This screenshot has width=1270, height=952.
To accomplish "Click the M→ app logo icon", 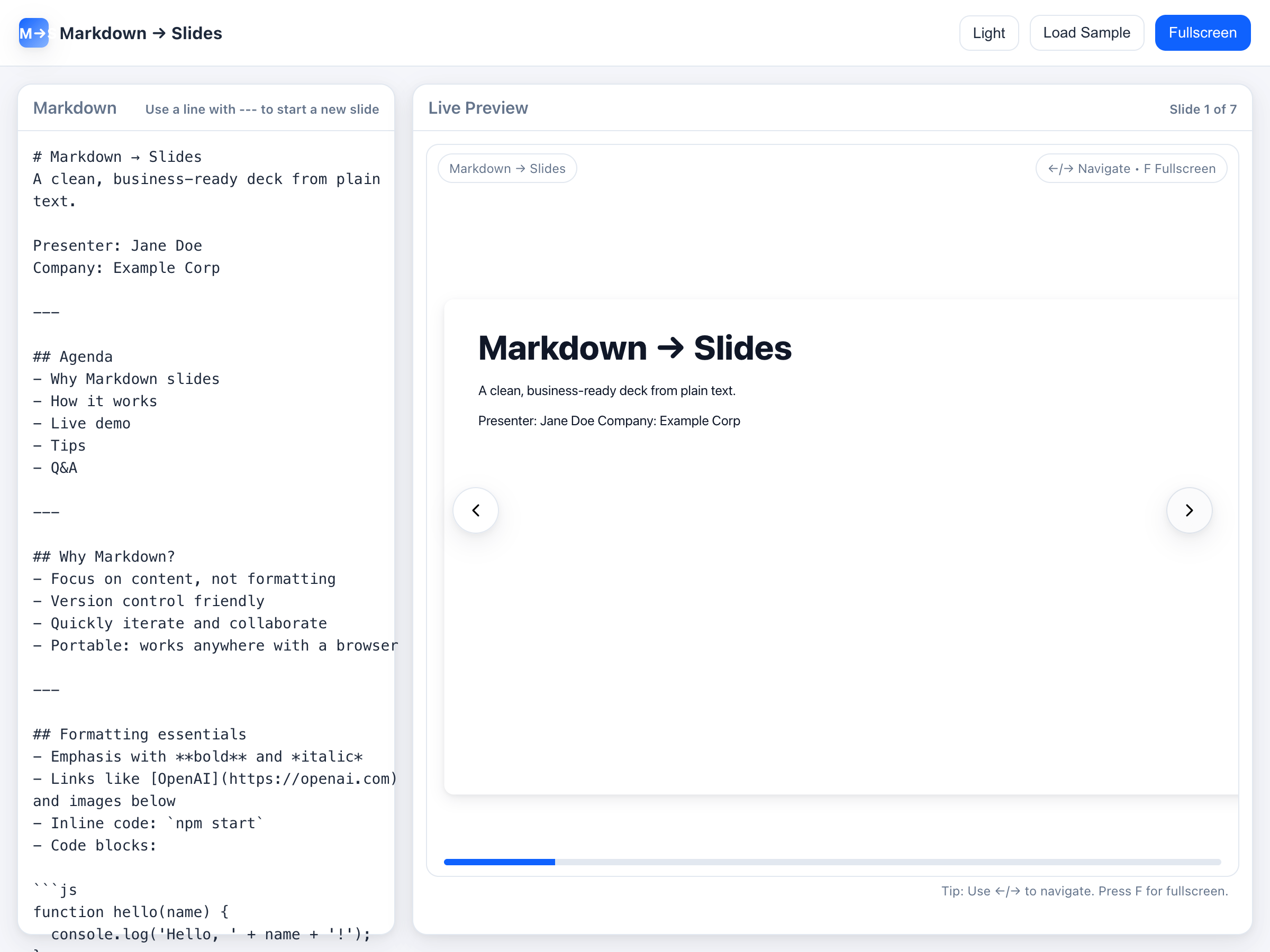I will [x=33, y=33].
